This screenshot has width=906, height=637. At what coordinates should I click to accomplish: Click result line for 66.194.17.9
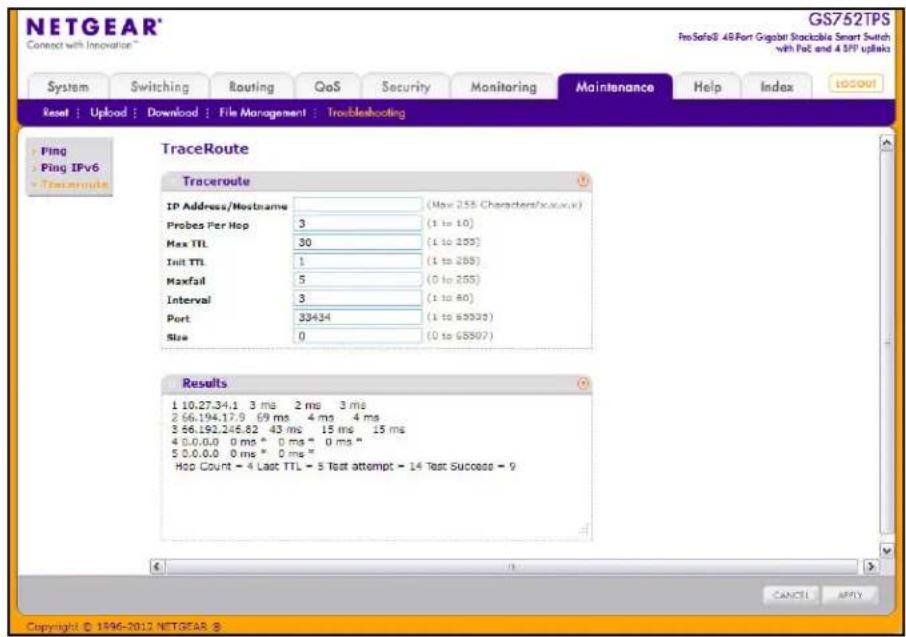[x=276, y=417]
